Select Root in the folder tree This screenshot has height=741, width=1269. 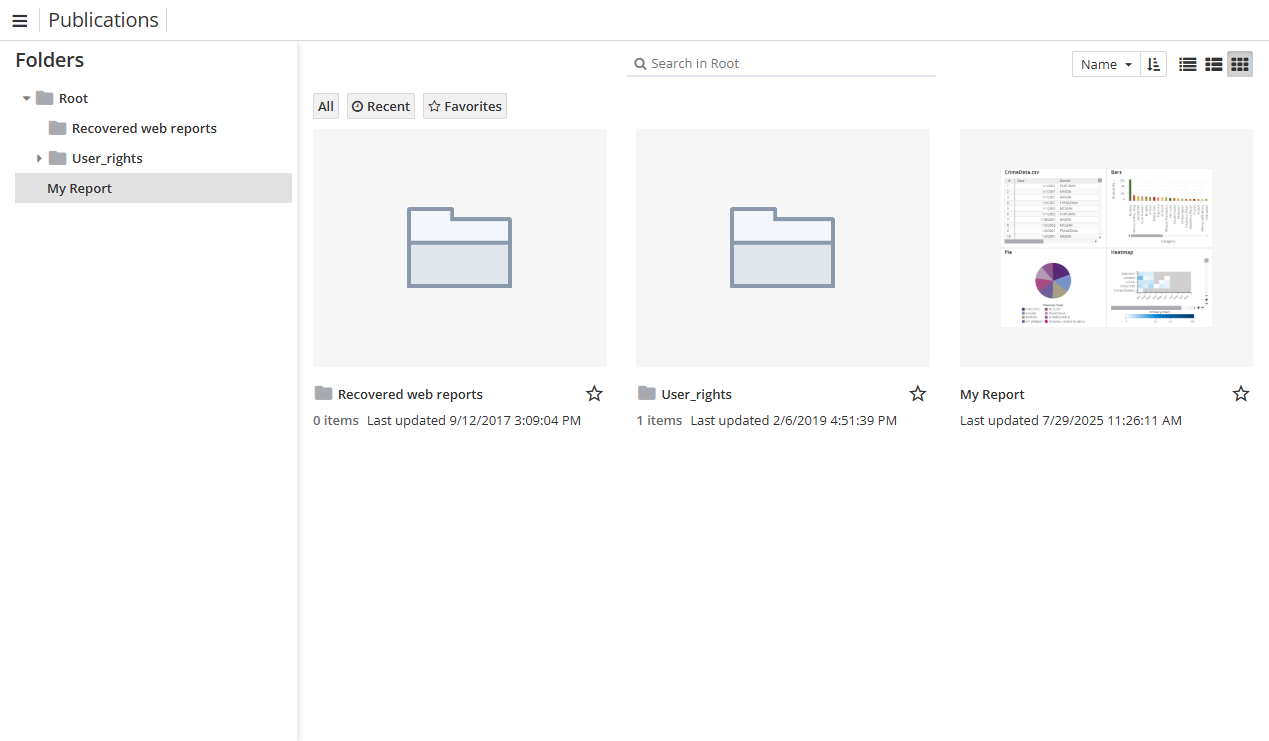(73, 98)
